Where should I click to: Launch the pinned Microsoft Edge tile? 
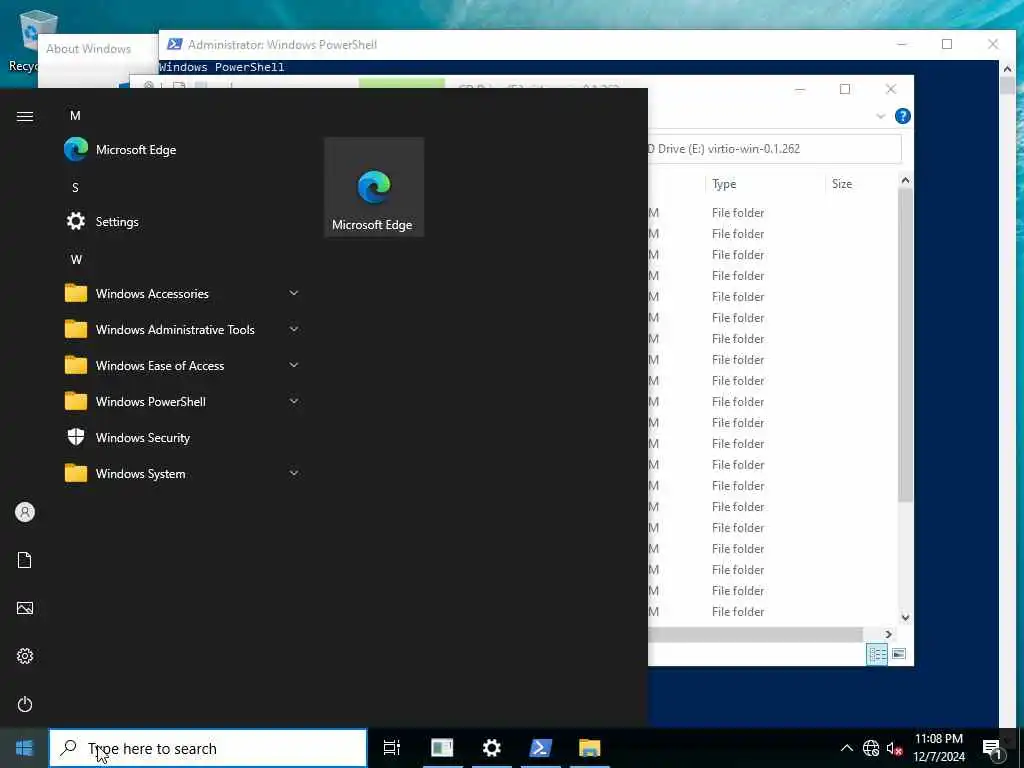374,187
